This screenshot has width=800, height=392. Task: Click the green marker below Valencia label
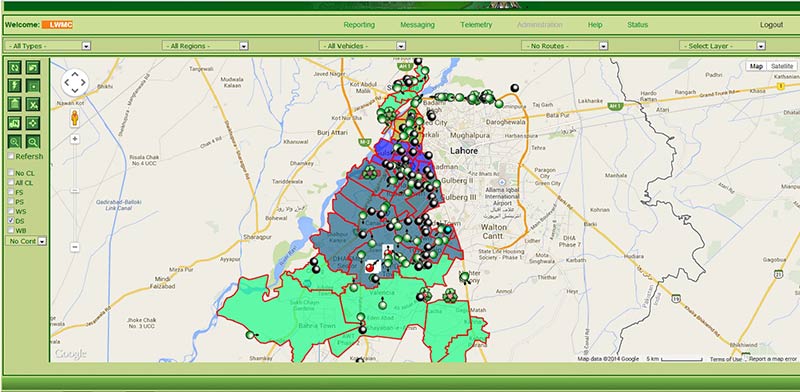(382, 305)
